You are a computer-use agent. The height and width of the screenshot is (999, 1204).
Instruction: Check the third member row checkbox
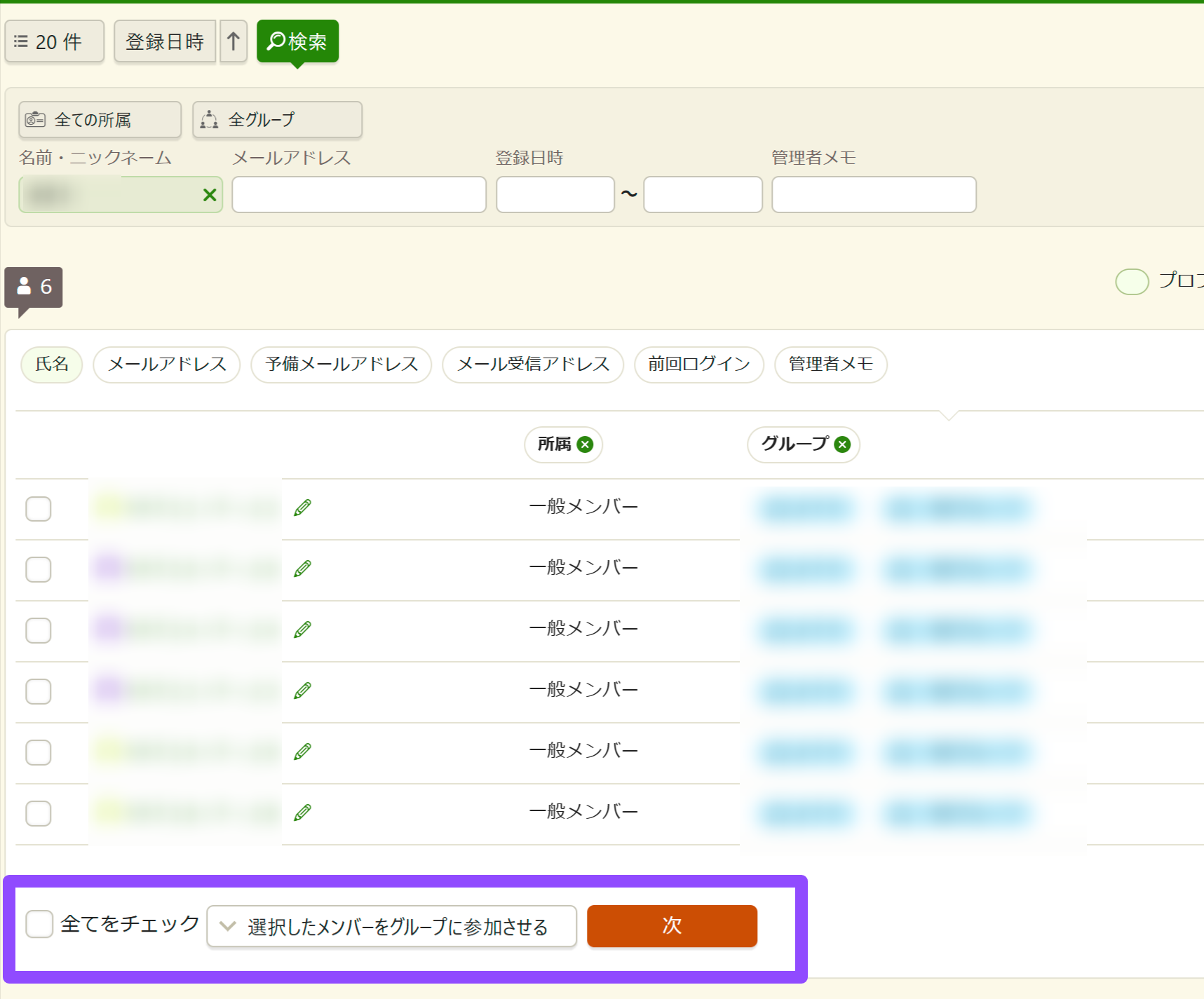(x=39, y=630)
